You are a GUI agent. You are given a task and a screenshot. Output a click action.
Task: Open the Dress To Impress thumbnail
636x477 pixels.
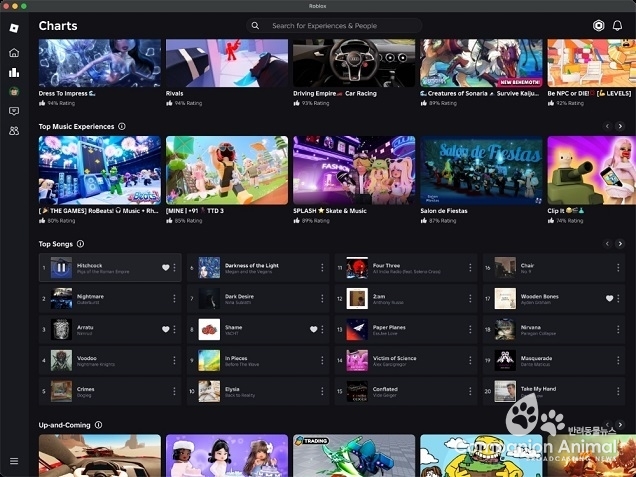tap(100, 63)
